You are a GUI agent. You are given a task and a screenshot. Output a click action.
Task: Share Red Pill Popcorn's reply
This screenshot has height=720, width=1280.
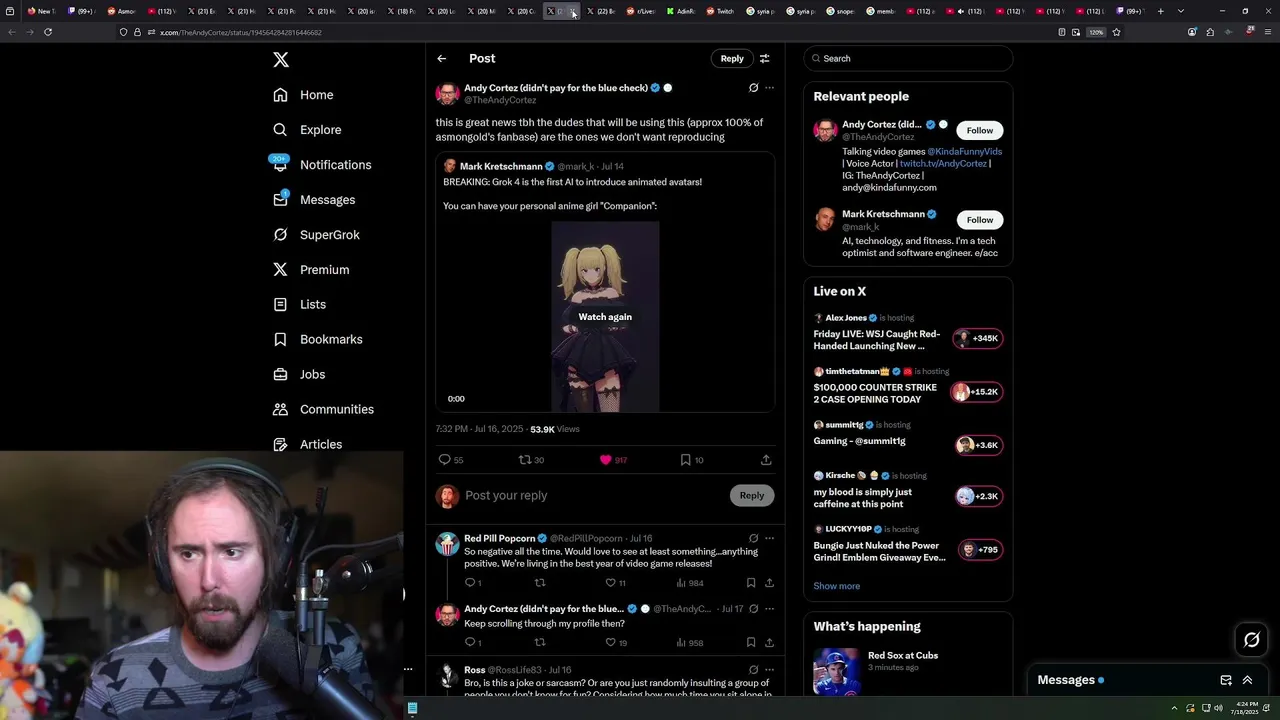[769, 583]
